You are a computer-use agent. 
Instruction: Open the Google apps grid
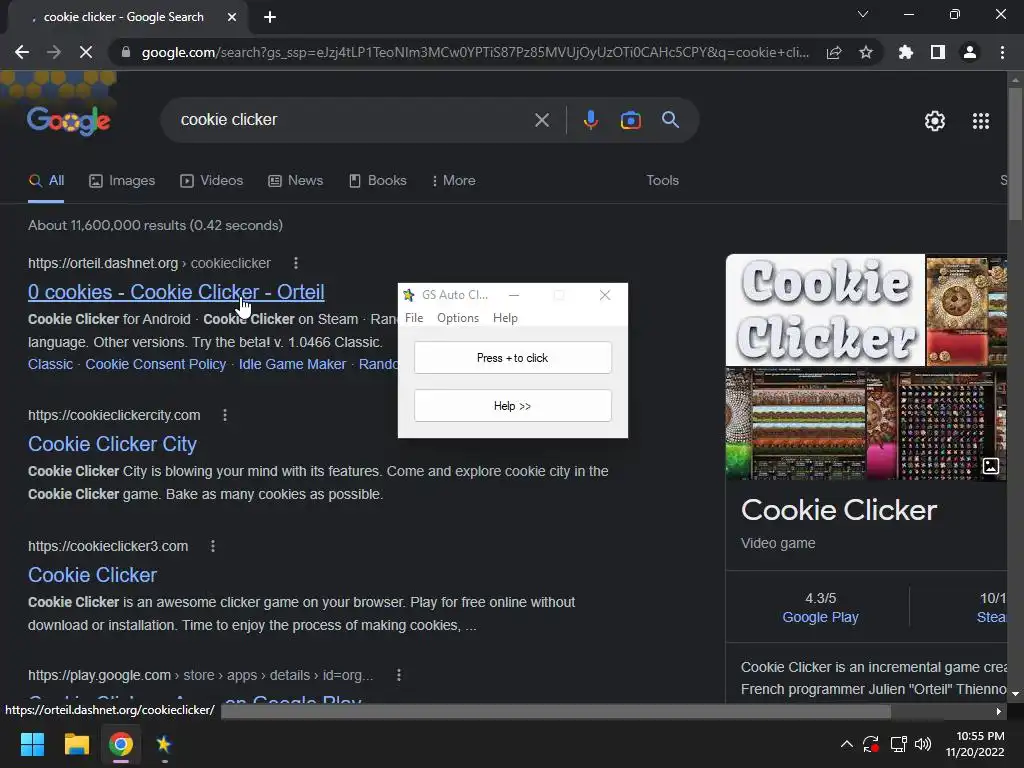pyautogui.click(x=981, y=121)
